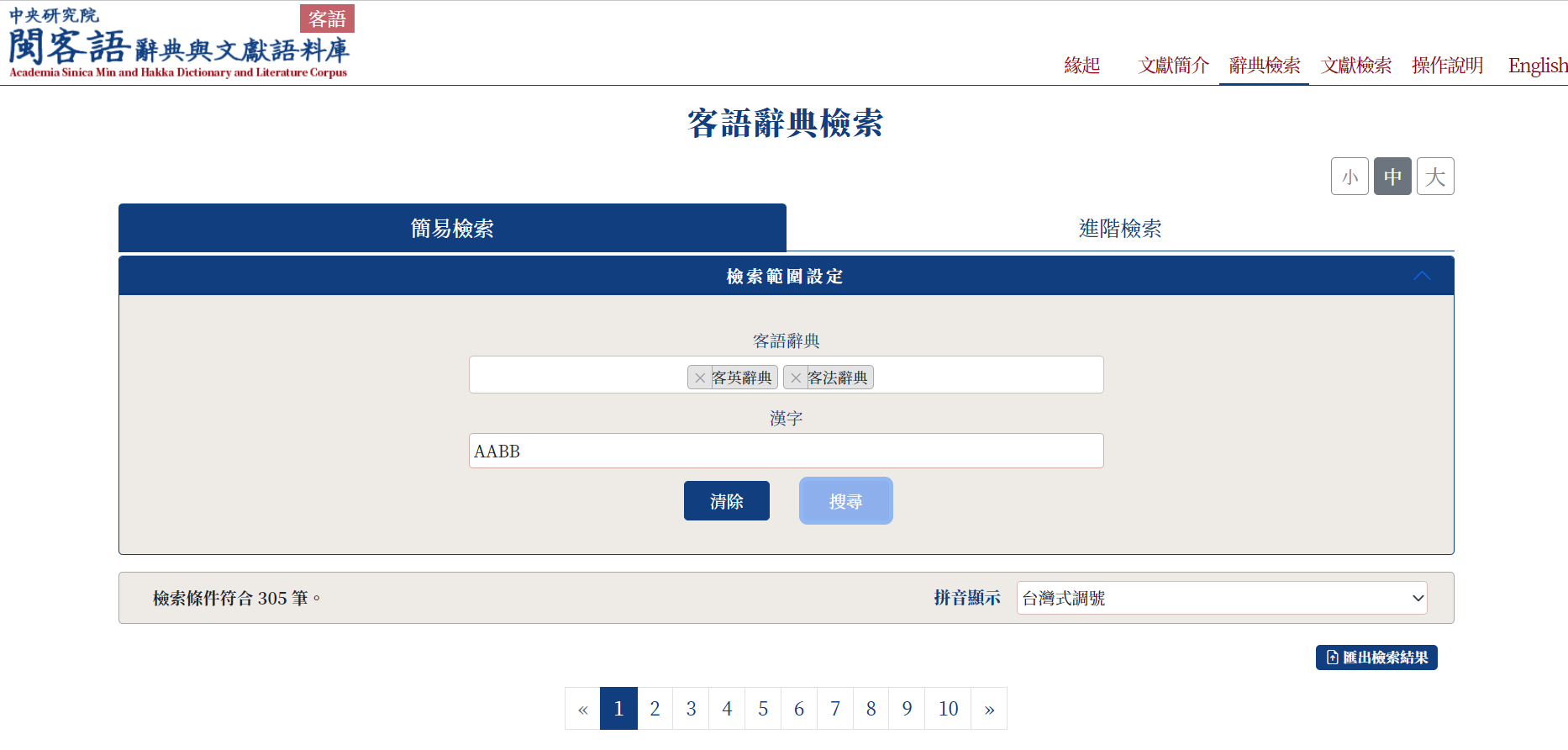This screenshot has width=1568, height=750.
Task: Click the 搜尋 button
Action: [x=845, y=501]
